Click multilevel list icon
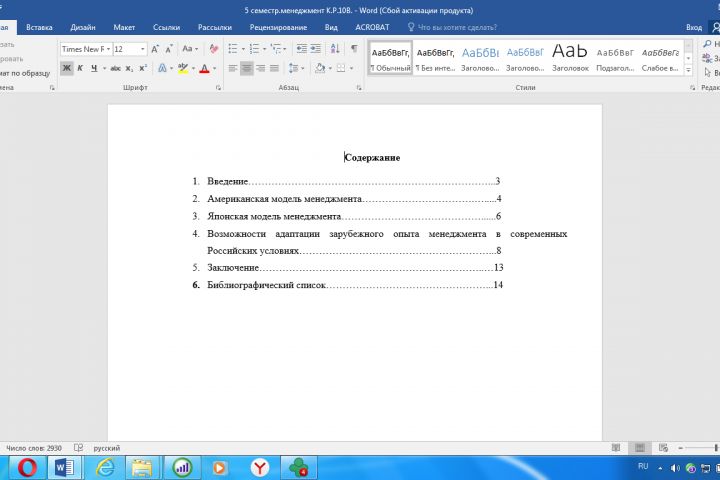The height and width of the screenshot is (480, 720). (x=276, y=49)
